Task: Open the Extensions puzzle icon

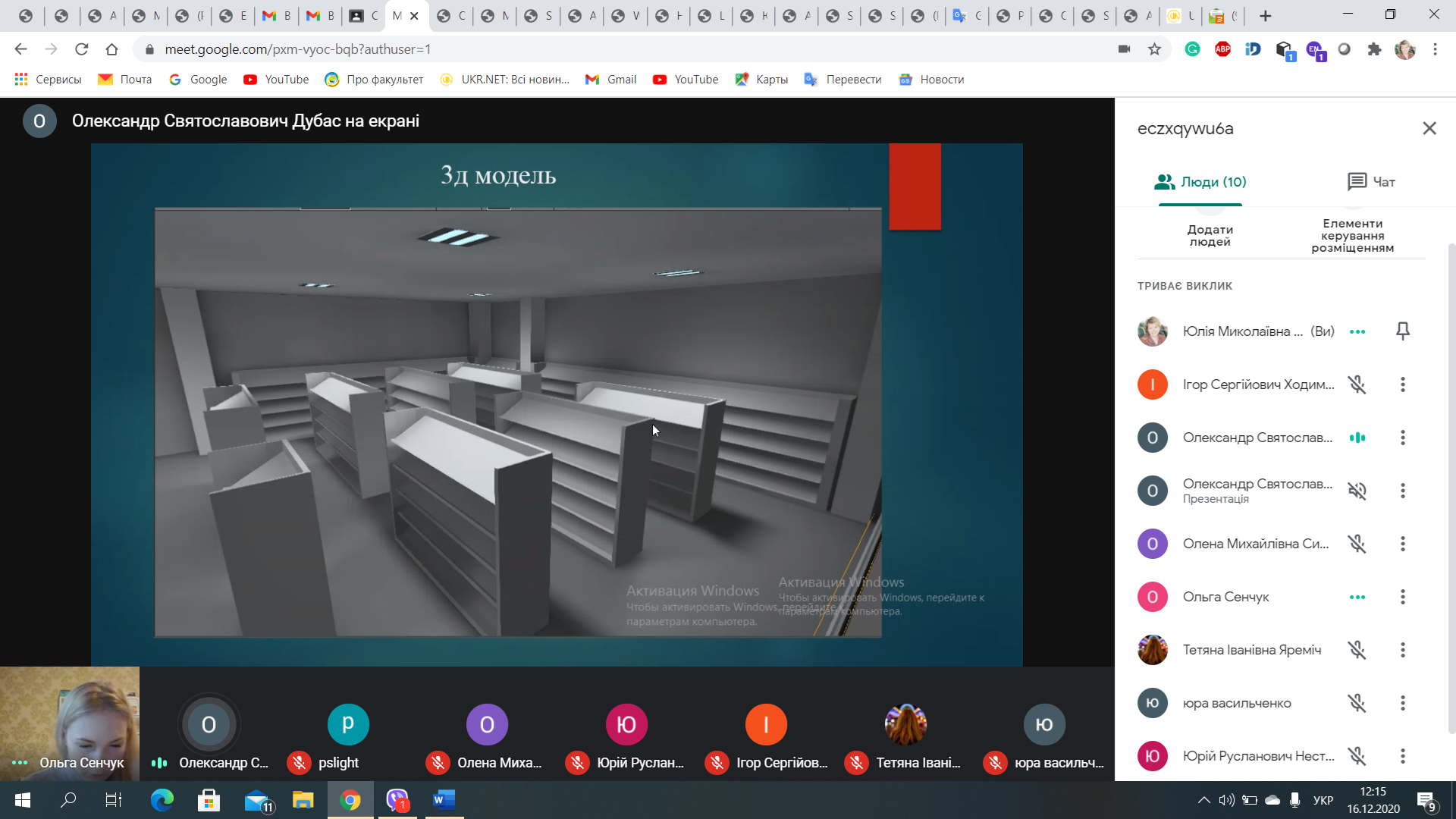Action: pos(1374,49)
